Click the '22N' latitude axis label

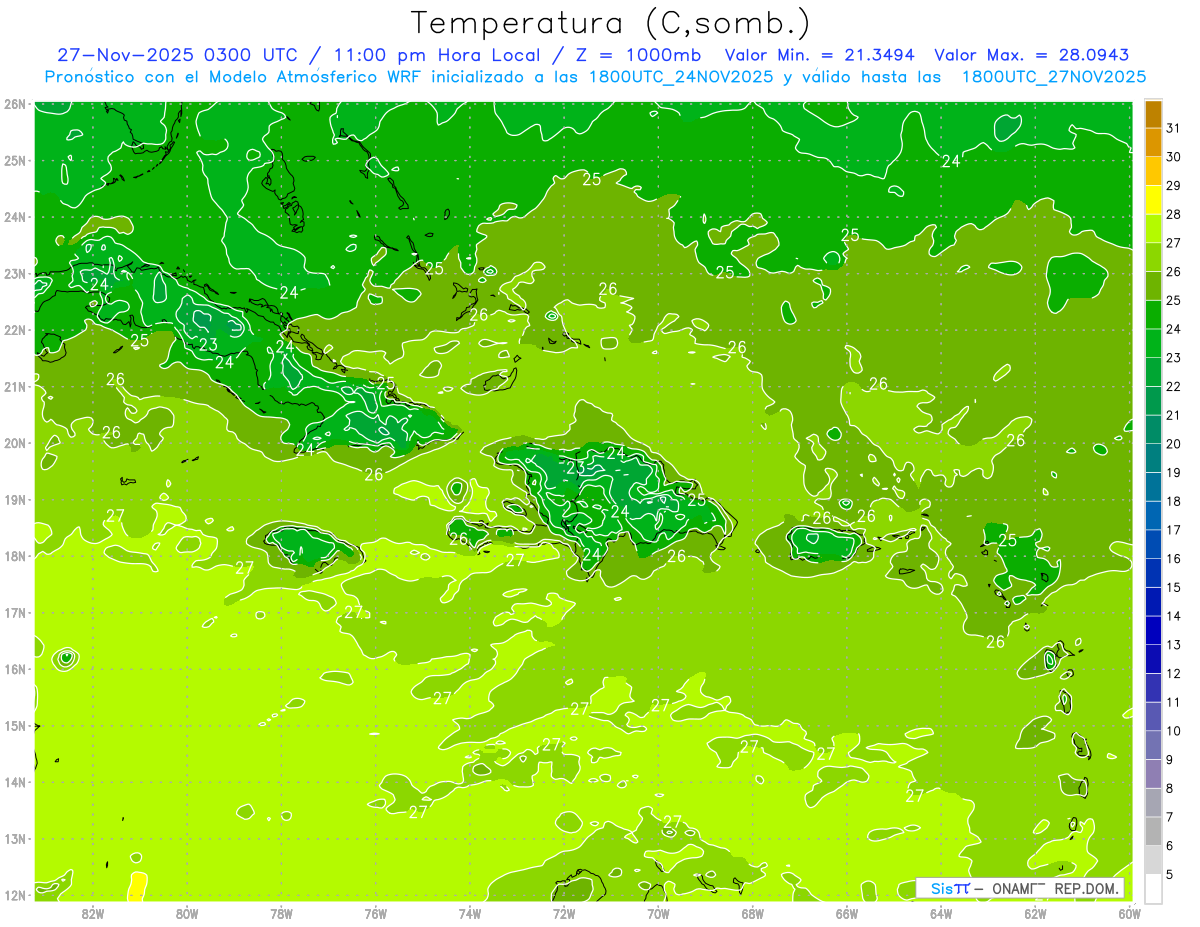(x=15, y=330)
